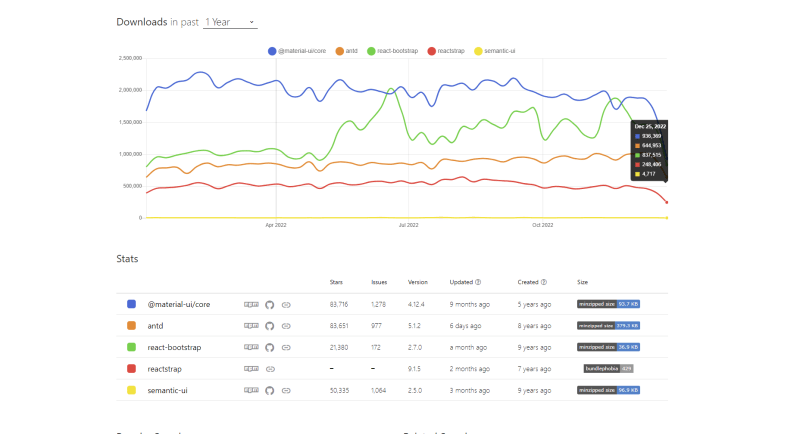Click the Dec 25, 2022 chart tooltip

[649, 150]
